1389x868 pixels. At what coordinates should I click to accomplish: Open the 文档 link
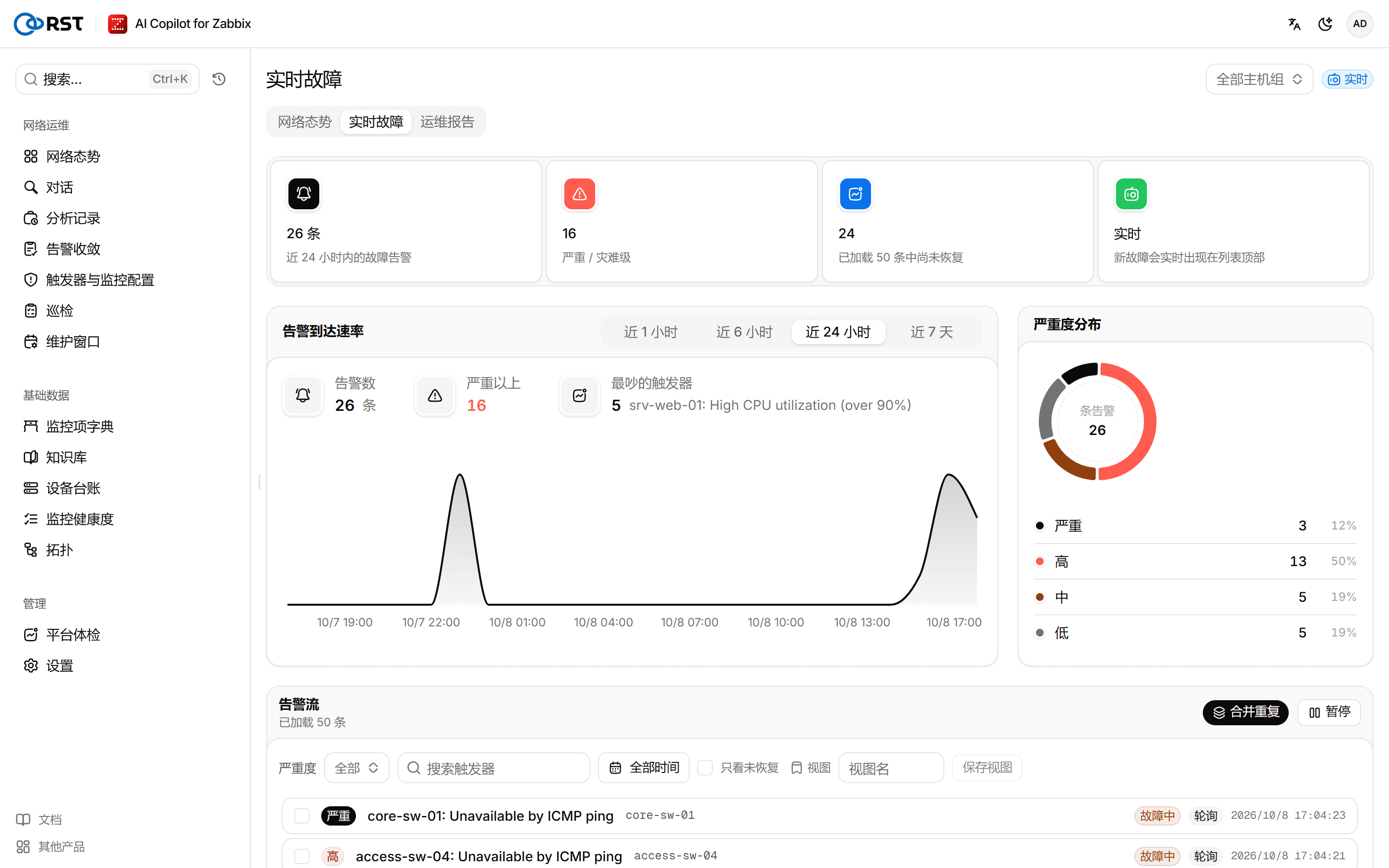[x=39, y=819]
